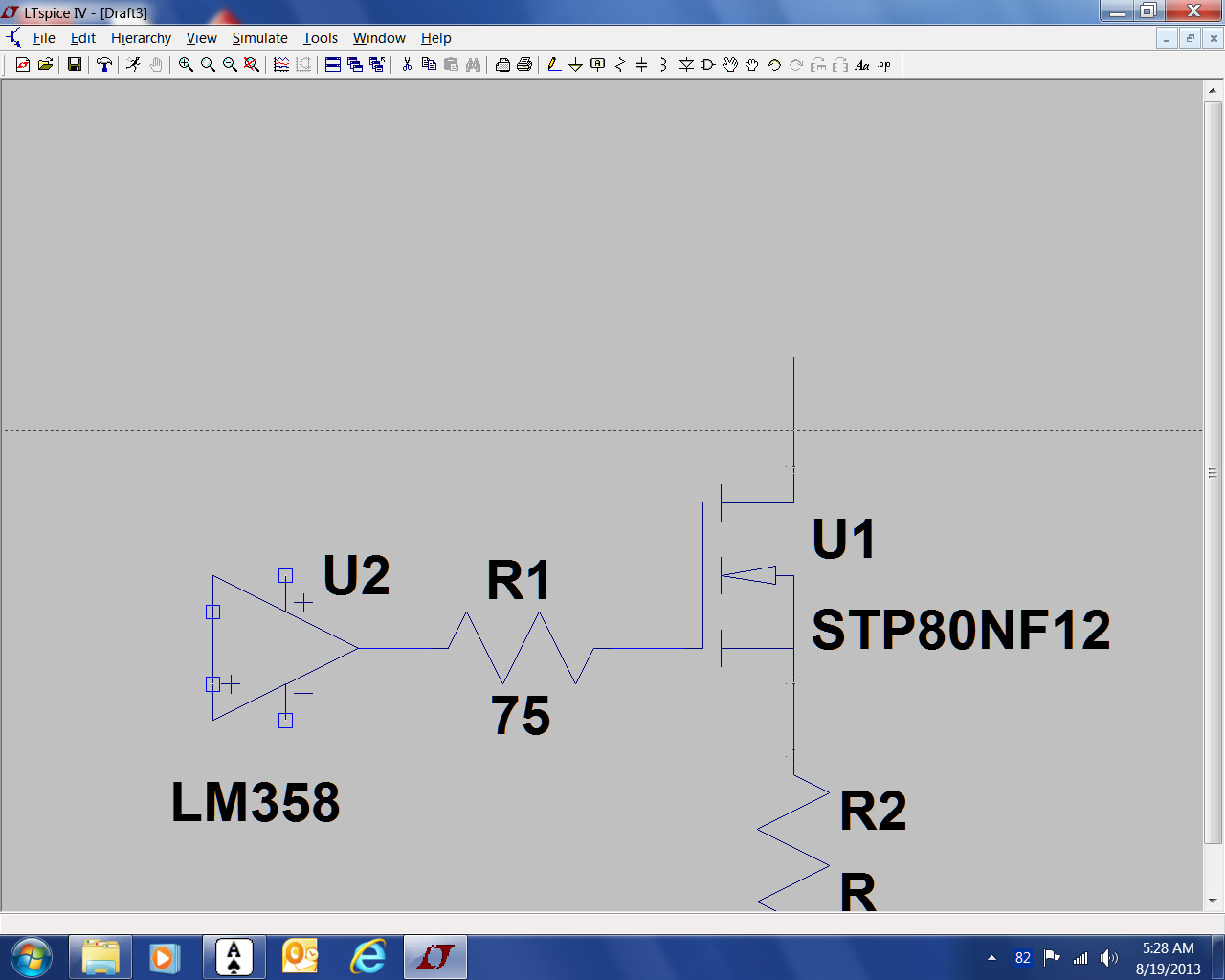Add Text with the Aa icon
The width and height of the screenshot is (1225, 980).
pyautogui.click(x=862, y=65)
